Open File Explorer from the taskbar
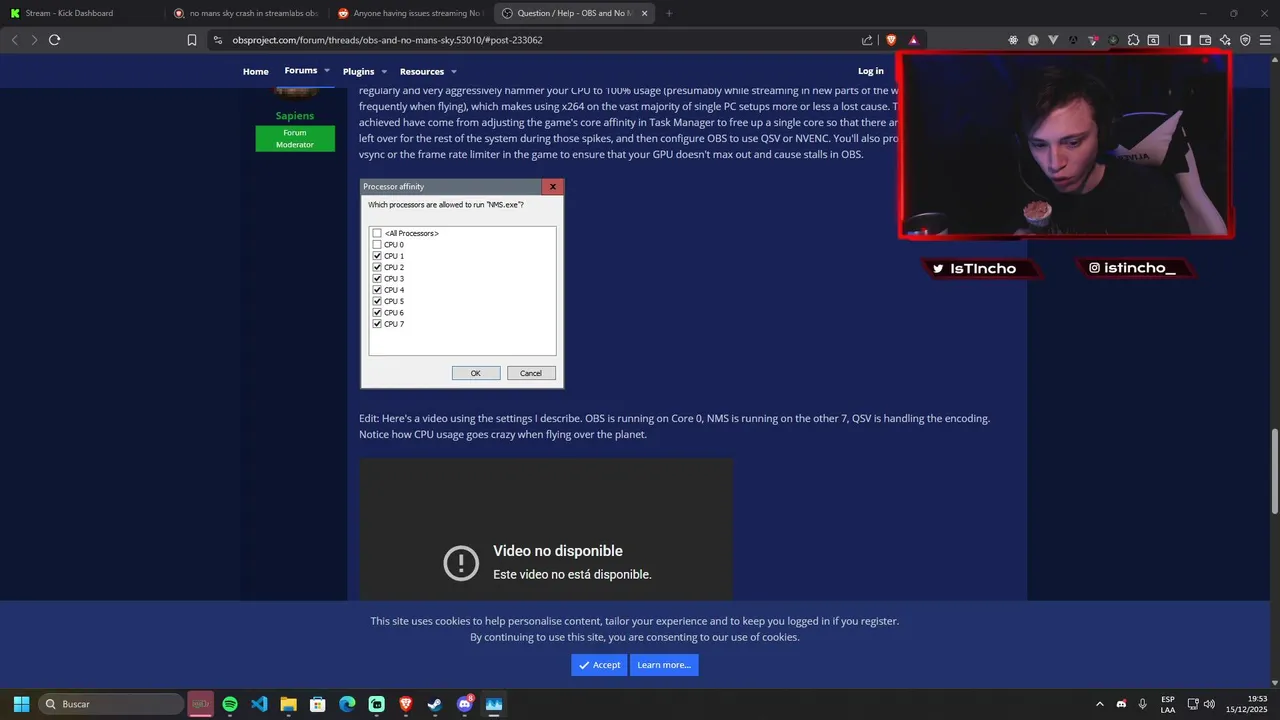Viewport: 1280px width, 720px height. (x=288, y=704)
